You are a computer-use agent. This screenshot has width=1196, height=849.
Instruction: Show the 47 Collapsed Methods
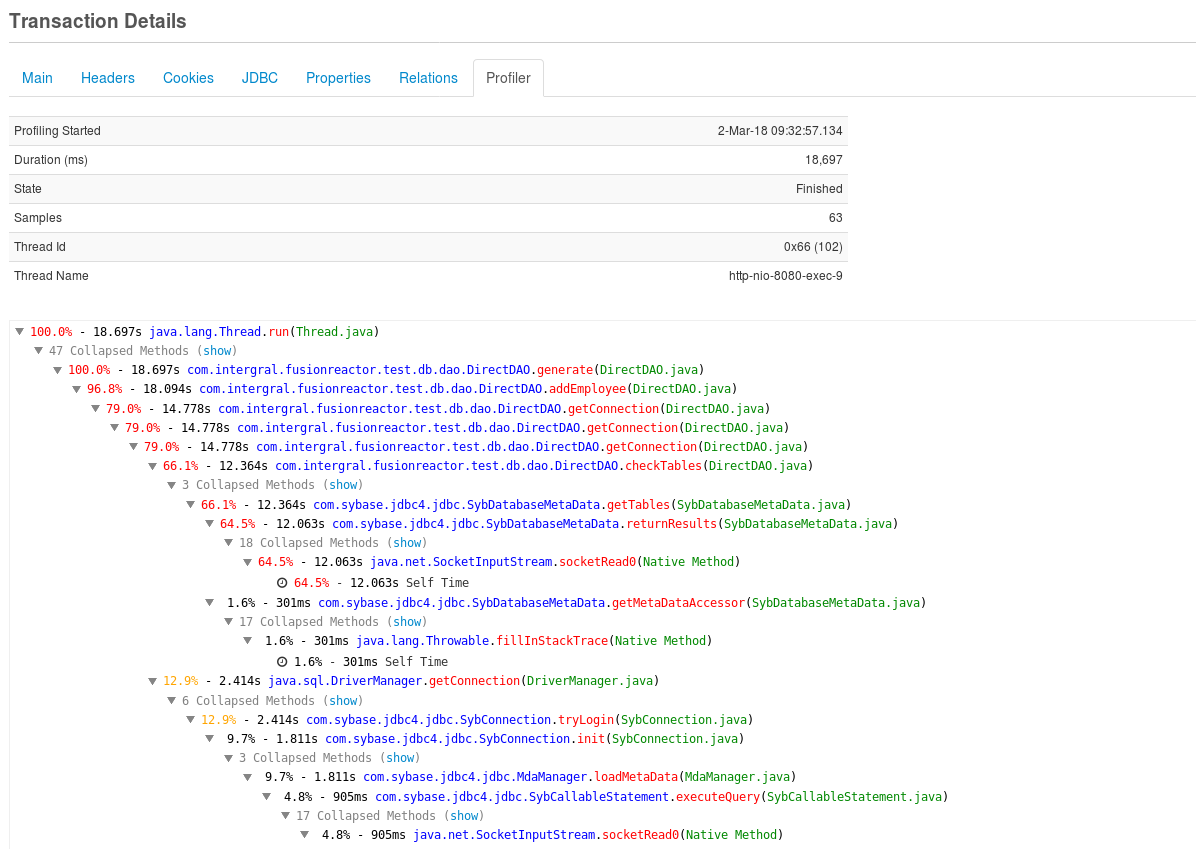click(217, 350)
